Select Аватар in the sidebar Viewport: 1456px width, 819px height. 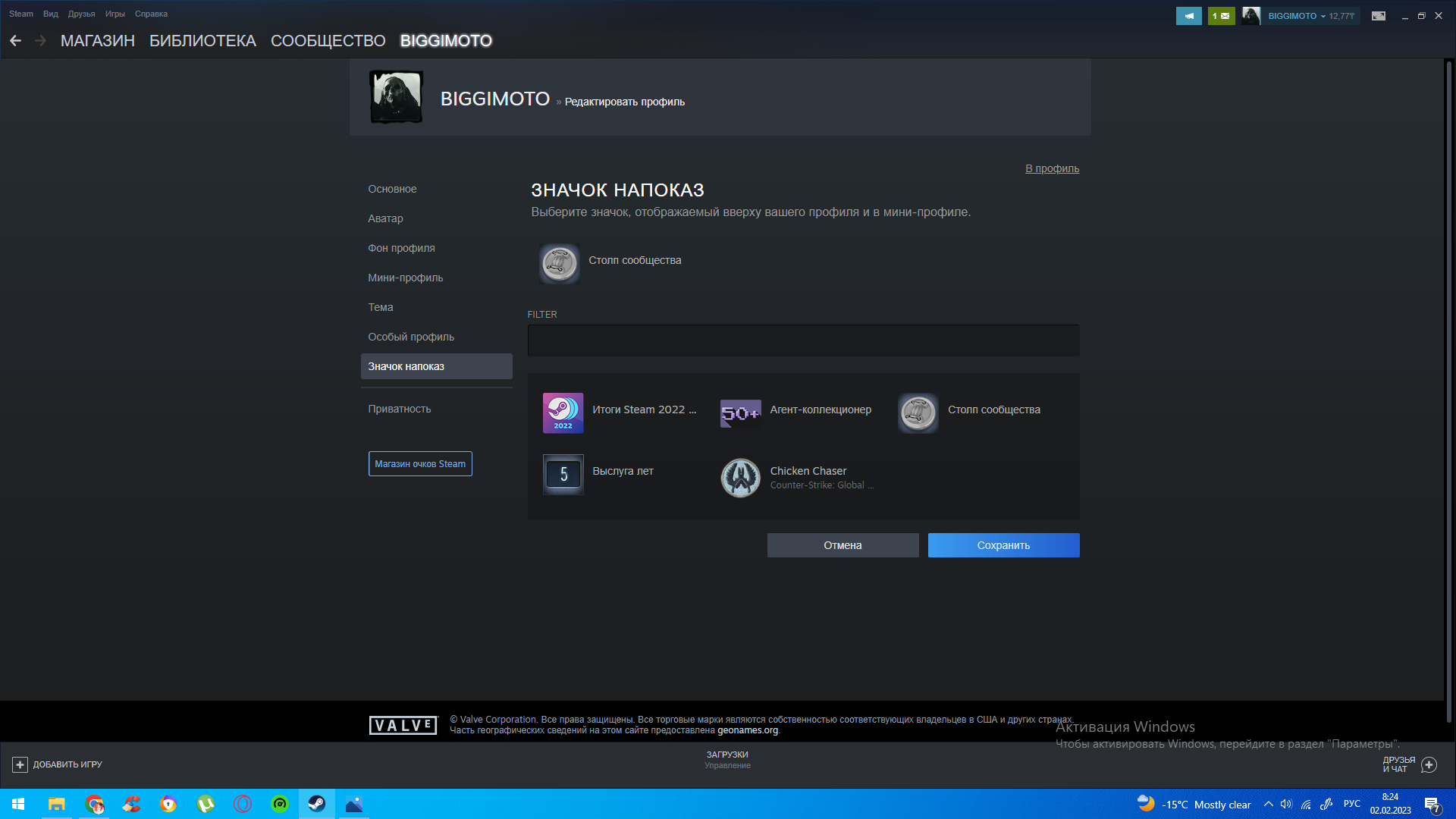tap(385, 218)
